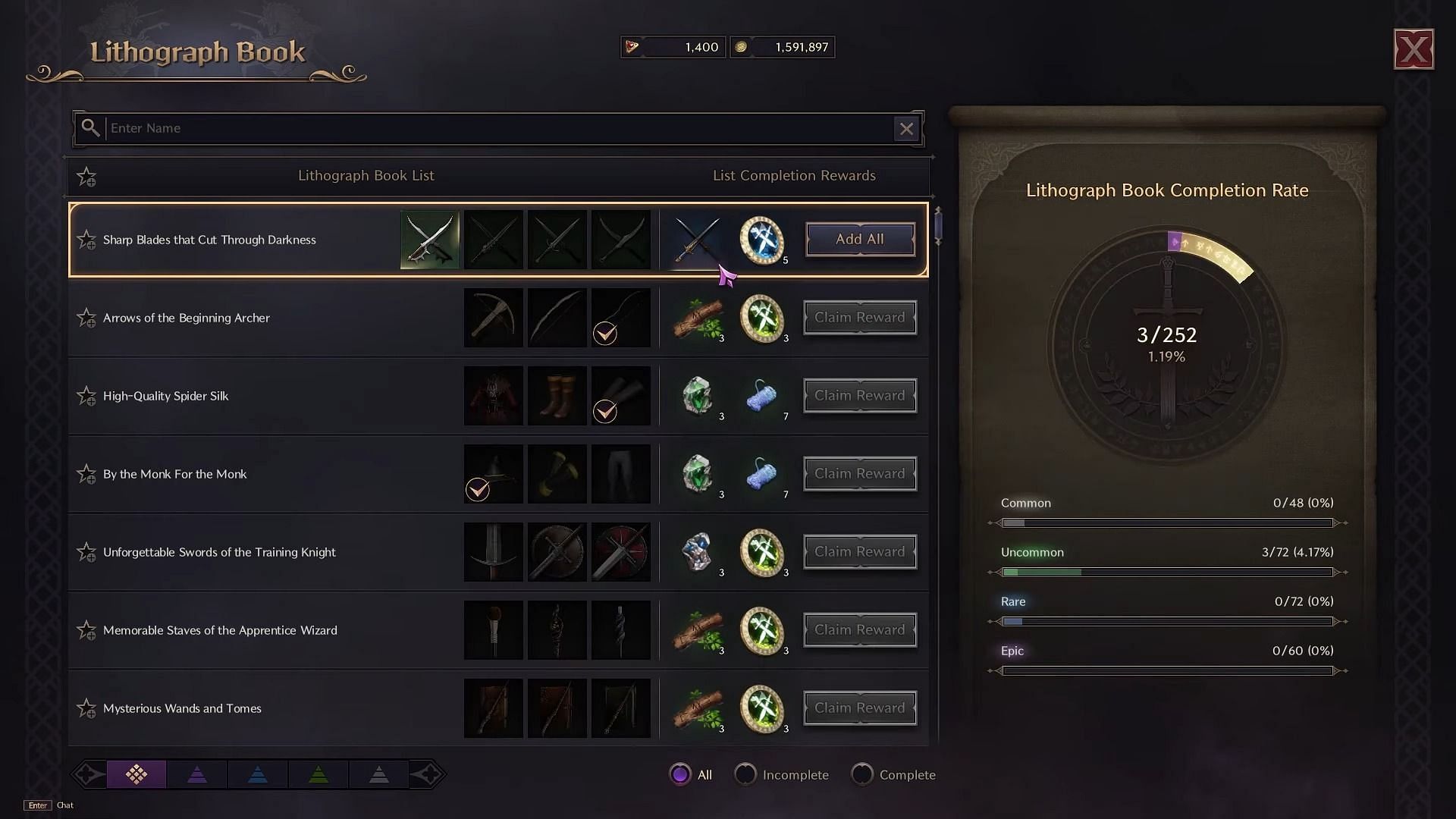The image size is (1456, 819).
Task: Click the Add All button
Action: pyautogui.click(x=860, y=240)
